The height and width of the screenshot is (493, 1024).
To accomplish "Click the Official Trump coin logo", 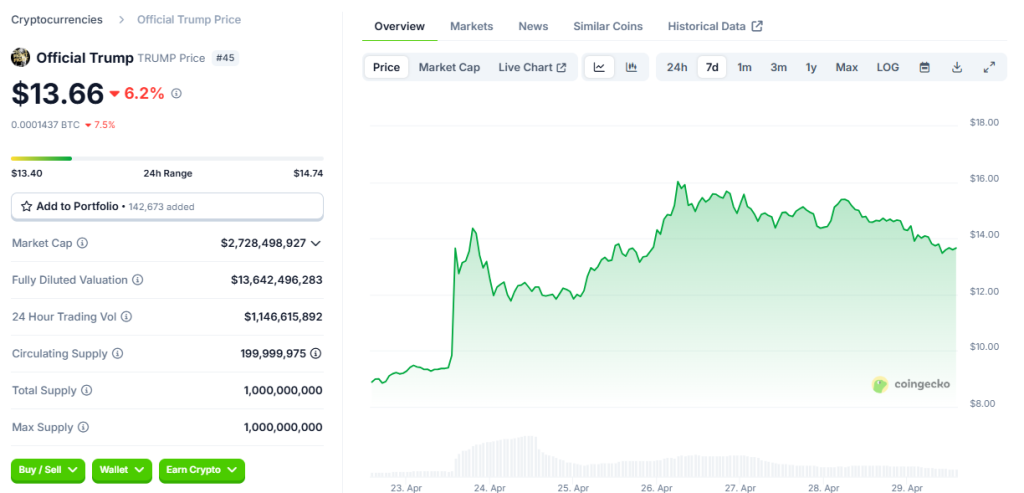I will pyautogui.click(x=20, y=57).
